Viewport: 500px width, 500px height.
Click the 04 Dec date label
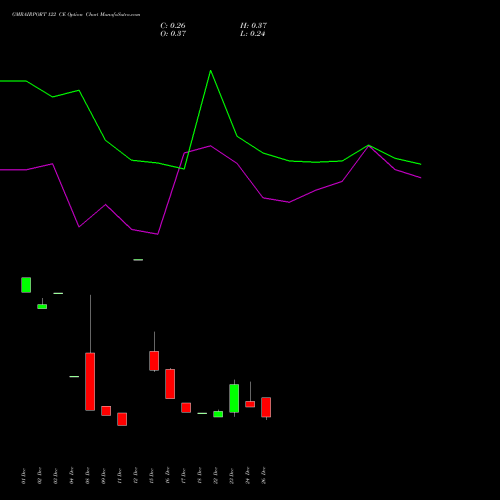[71, 476]
